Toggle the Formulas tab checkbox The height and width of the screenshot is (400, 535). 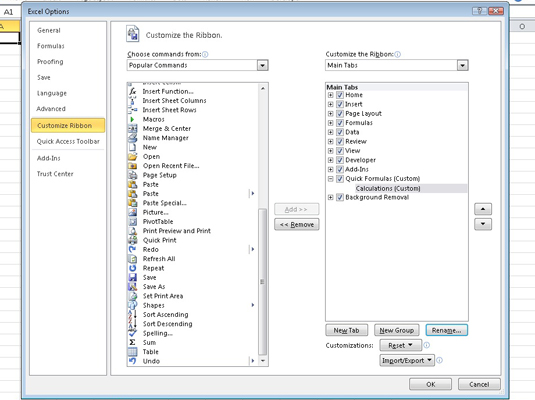click(340, 123)
